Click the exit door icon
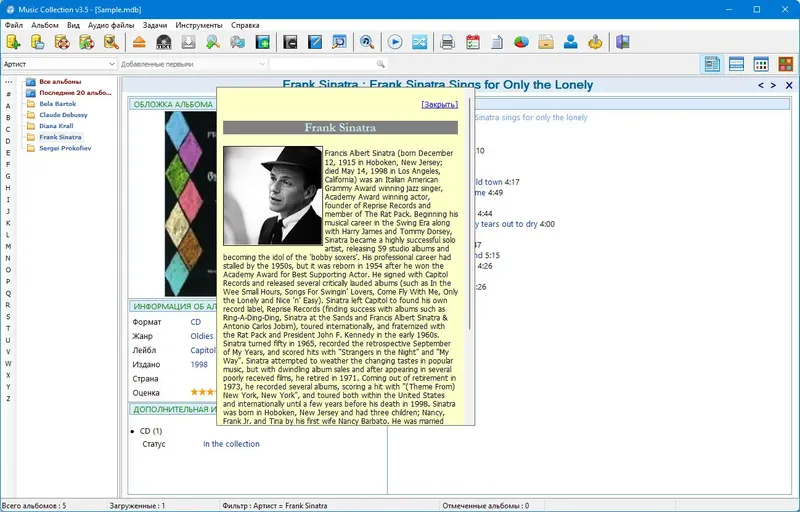Image resolution: width=800 pixels, height=512 pixels. pos(623,42)
